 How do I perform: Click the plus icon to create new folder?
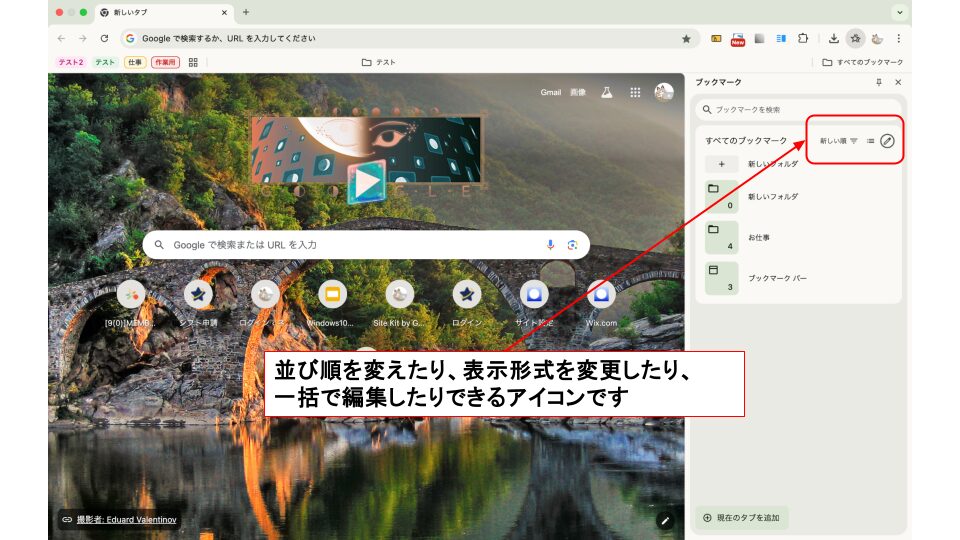721,164
